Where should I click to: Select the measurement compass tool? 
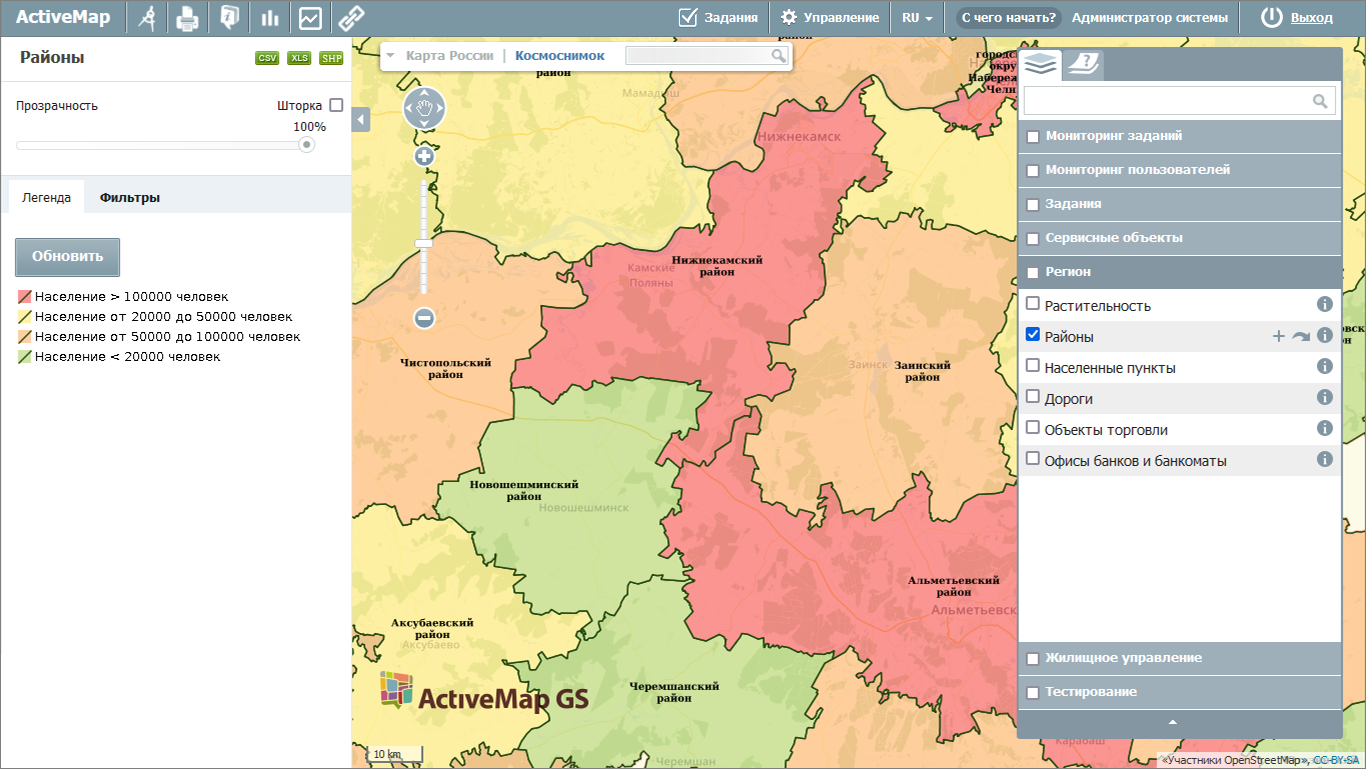tap(148, 18)
